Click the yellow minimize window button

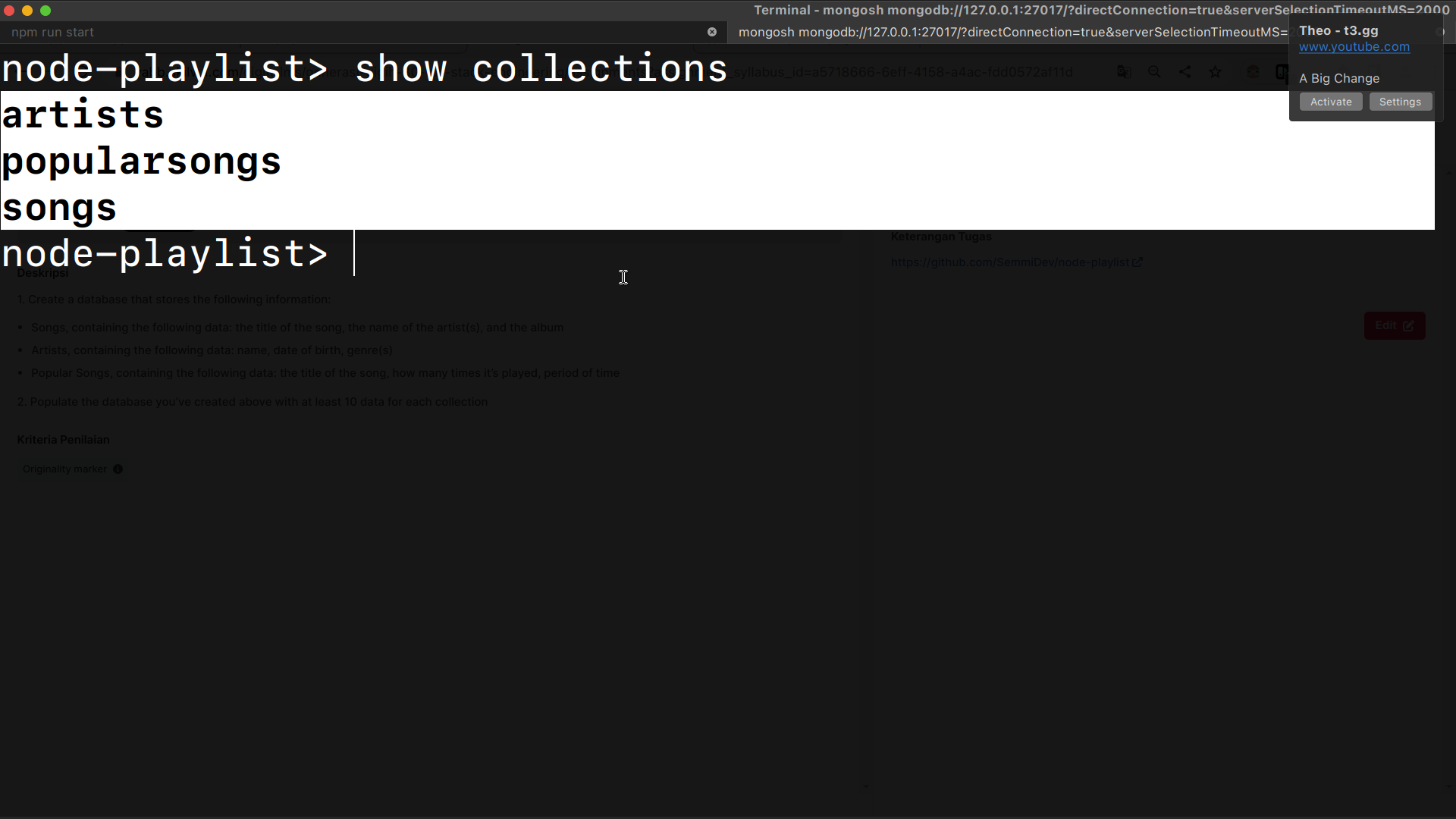click(x=27, y=11)
